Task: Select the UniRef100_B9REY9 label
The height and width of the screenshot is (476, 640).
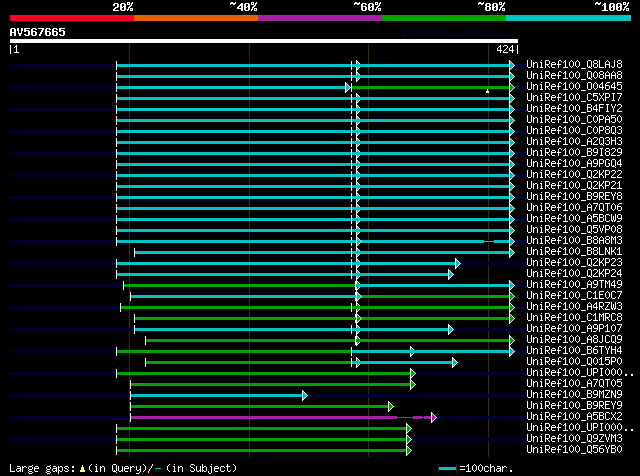Action: point(574,406)
